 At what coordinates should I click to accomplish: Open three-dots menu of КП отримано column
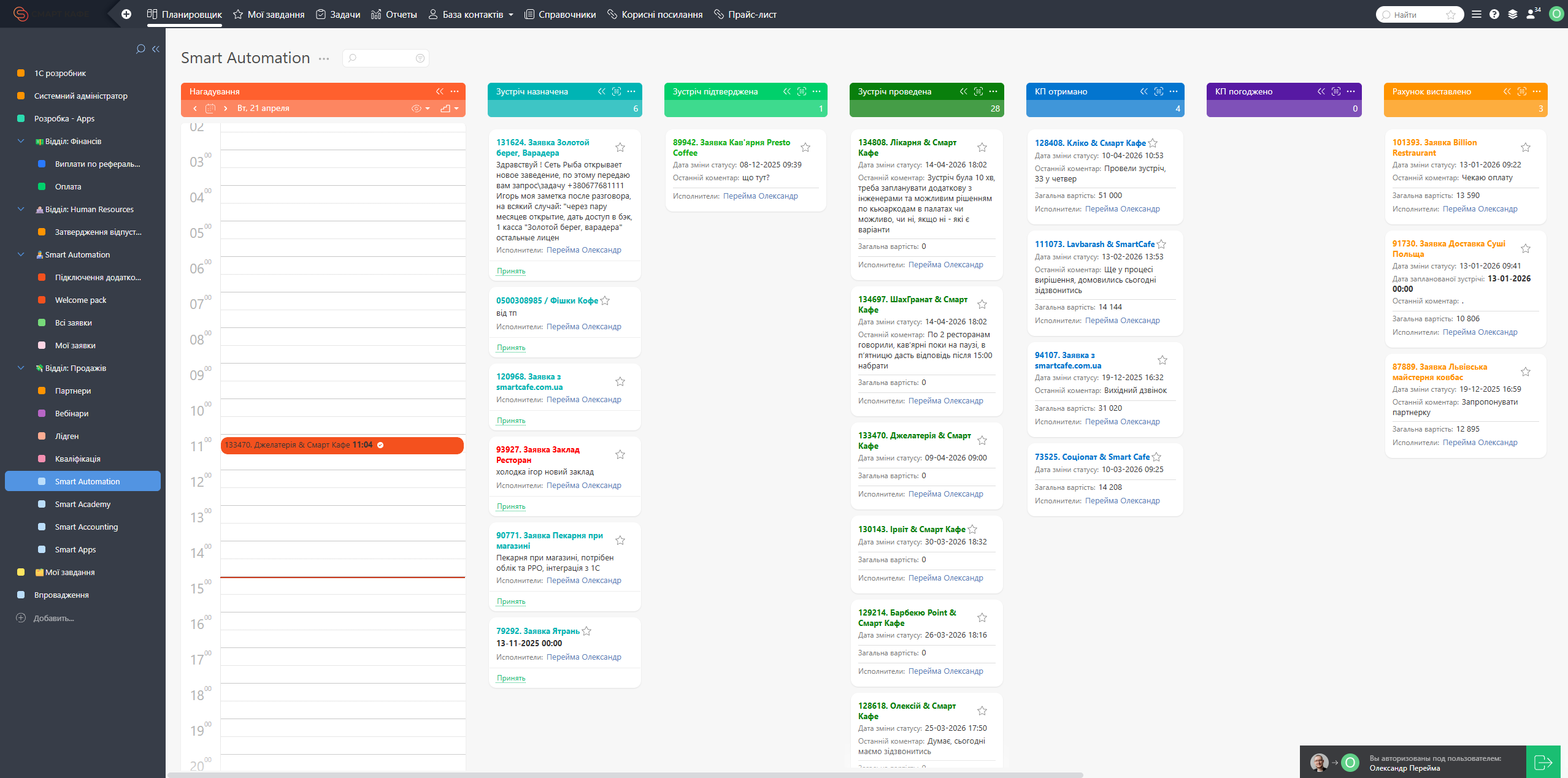pos(1174,91)
